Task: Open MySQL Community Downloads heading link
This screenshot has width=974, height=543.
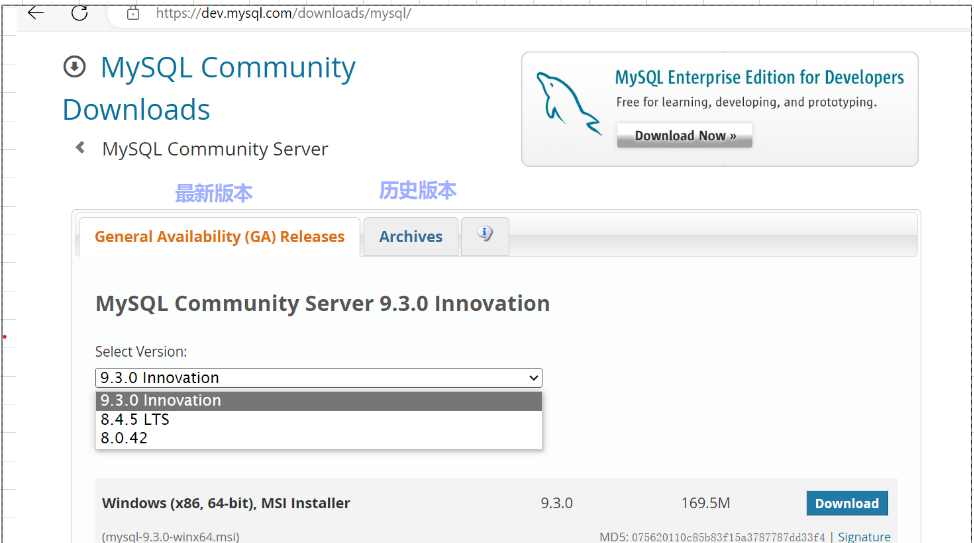Action: click(209, 88)
